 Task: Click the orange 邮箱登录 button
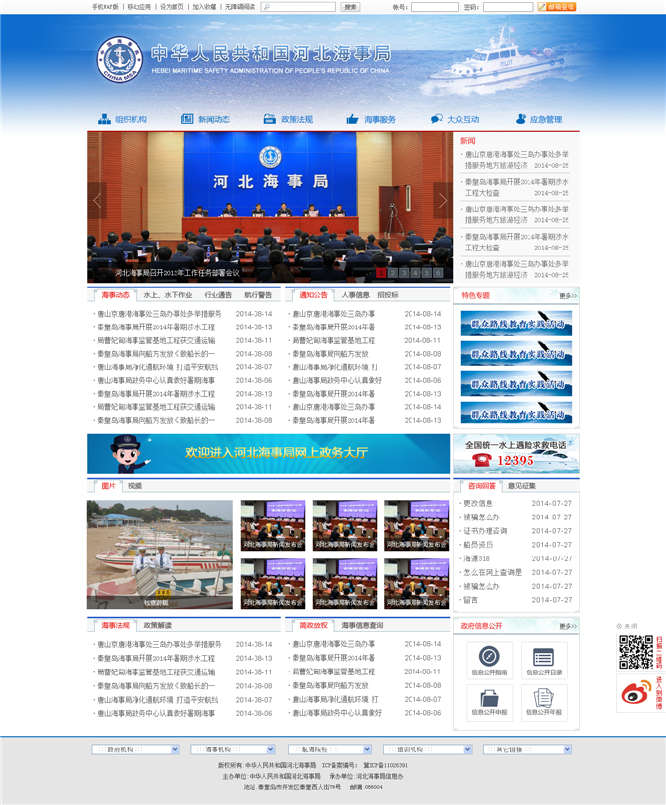click(560, 7)
